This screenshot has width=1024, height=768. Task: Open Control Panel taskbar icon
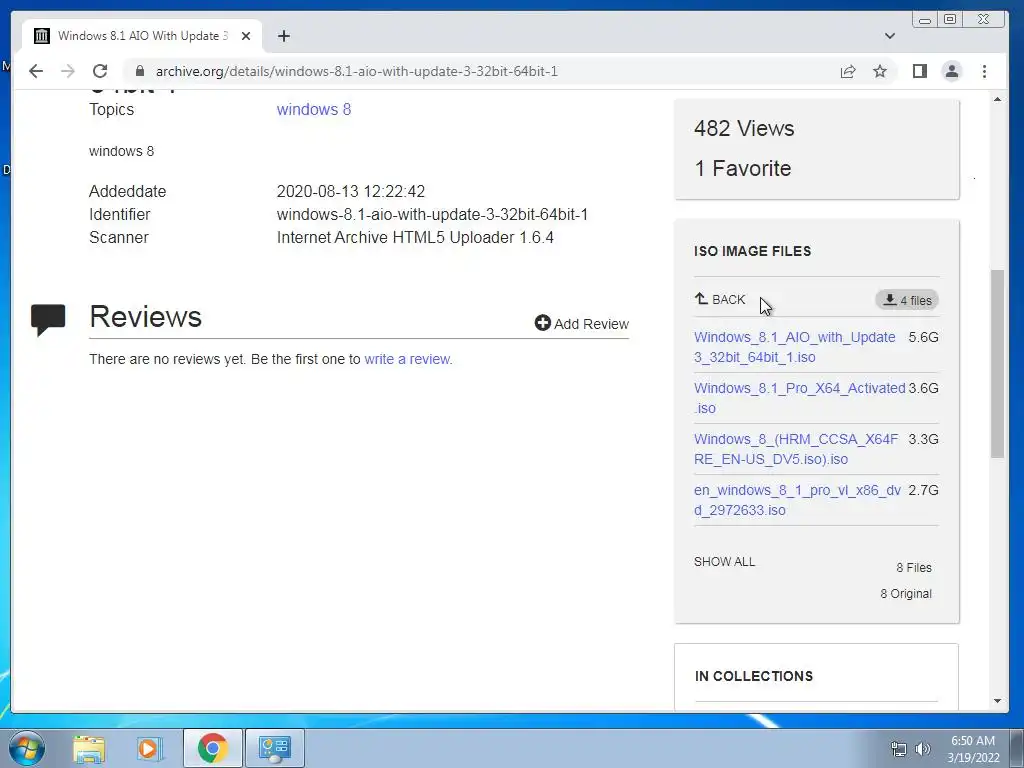[274, 748]
